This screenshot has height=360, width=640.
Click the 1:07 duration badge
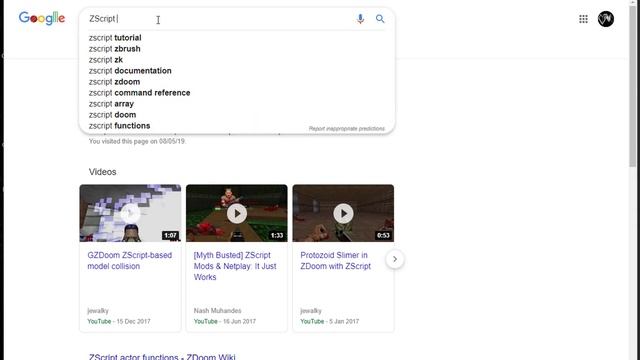tap(170, 235)
